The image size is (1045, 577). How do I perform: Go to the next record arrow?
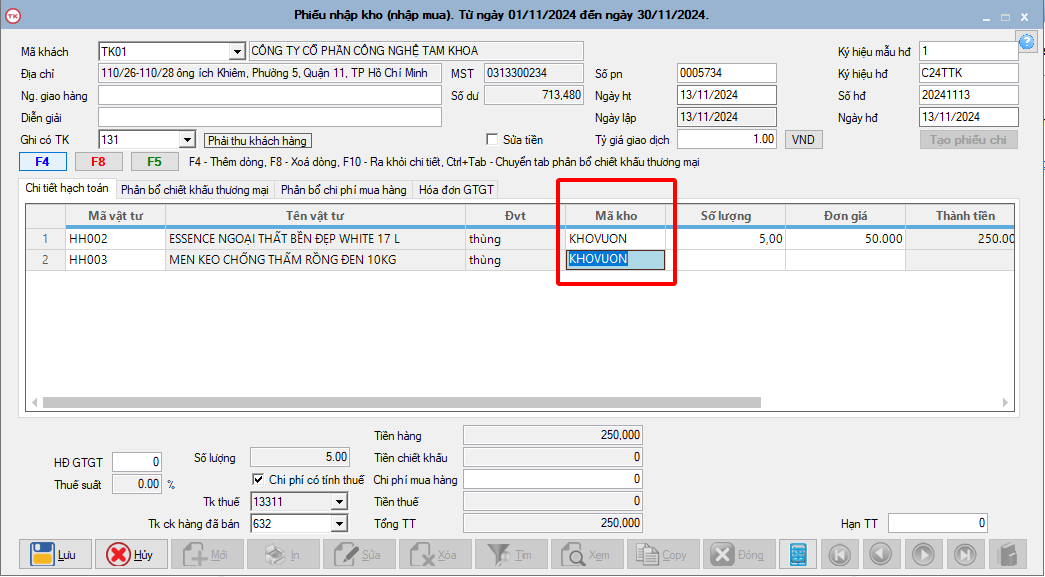[923, 554]
